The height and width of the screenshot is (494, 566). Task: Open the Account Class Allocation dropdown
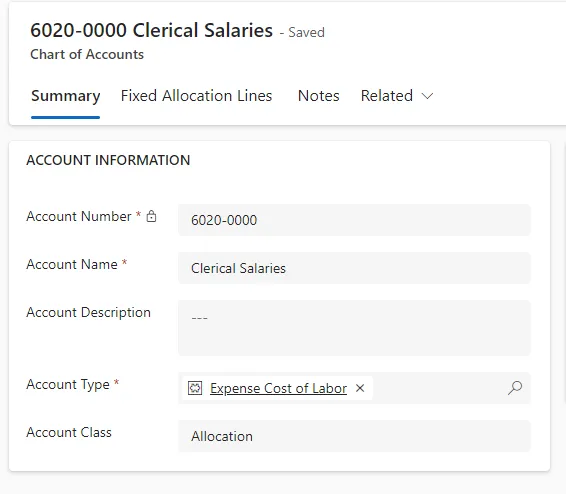[x=354, y=436]
